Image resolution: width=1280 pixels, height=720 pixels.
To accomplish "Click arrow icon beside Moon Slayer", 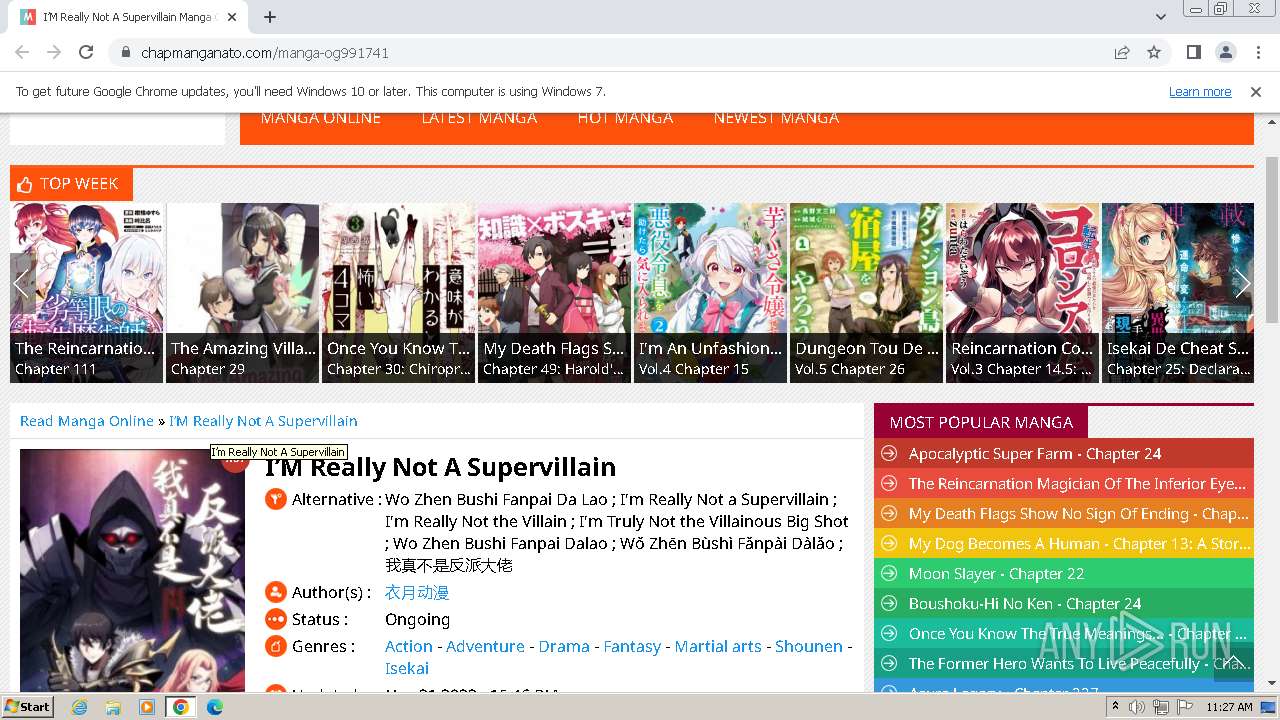I will click(x=887, y=574).
